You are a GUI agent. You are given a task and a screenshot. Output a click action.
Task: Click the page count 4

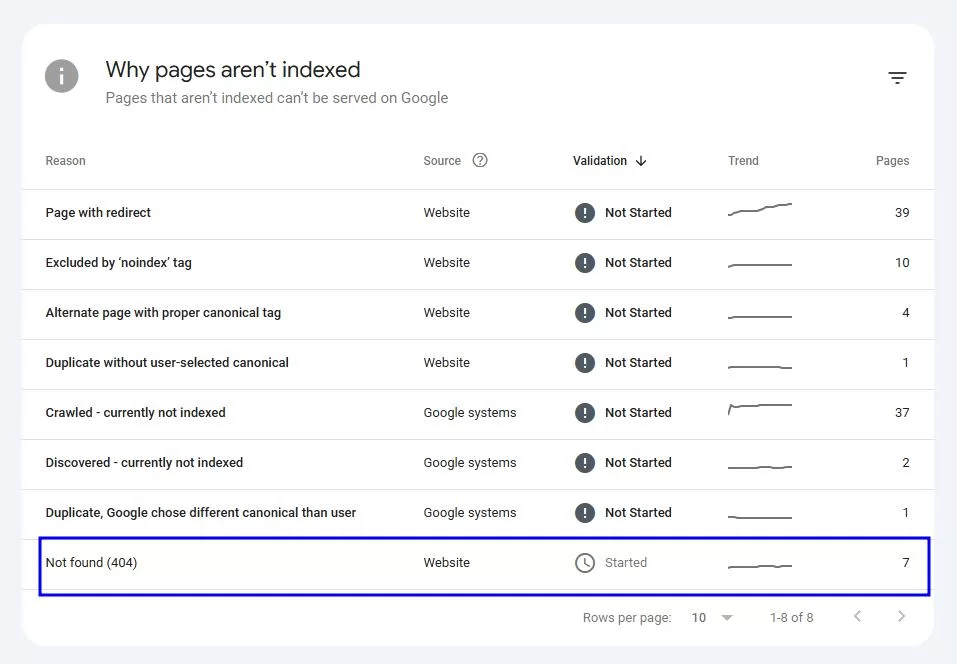(906, 312)
